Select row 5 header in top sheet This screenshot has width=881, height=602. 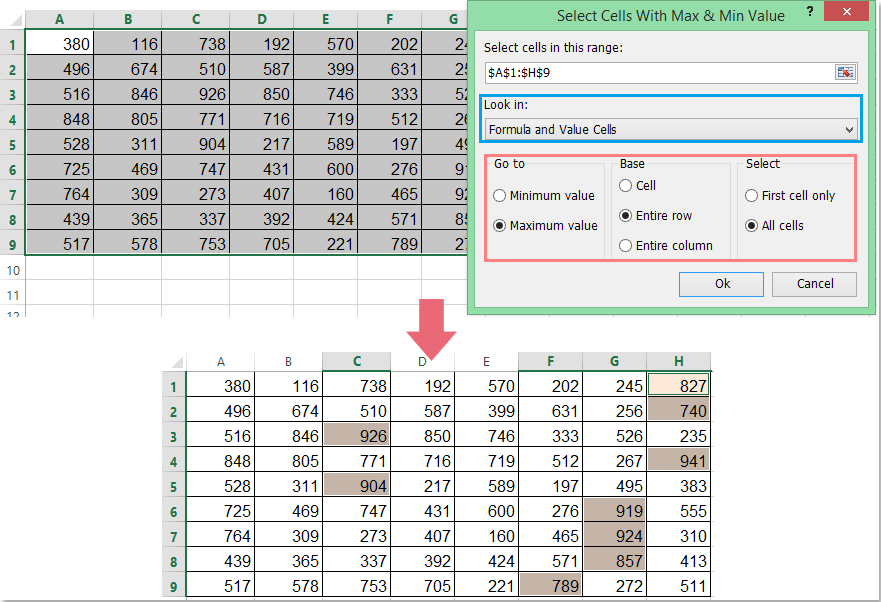(x=13, y=144)
